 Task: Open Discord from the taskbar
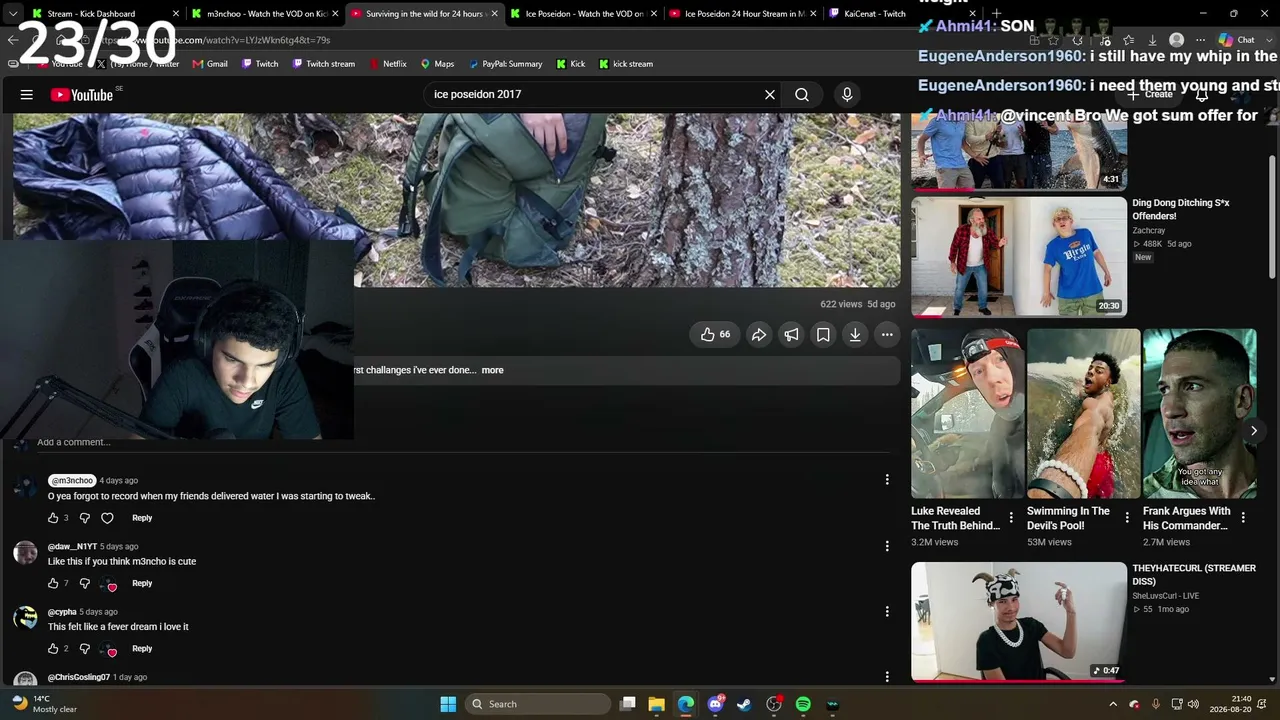(716, 704)
